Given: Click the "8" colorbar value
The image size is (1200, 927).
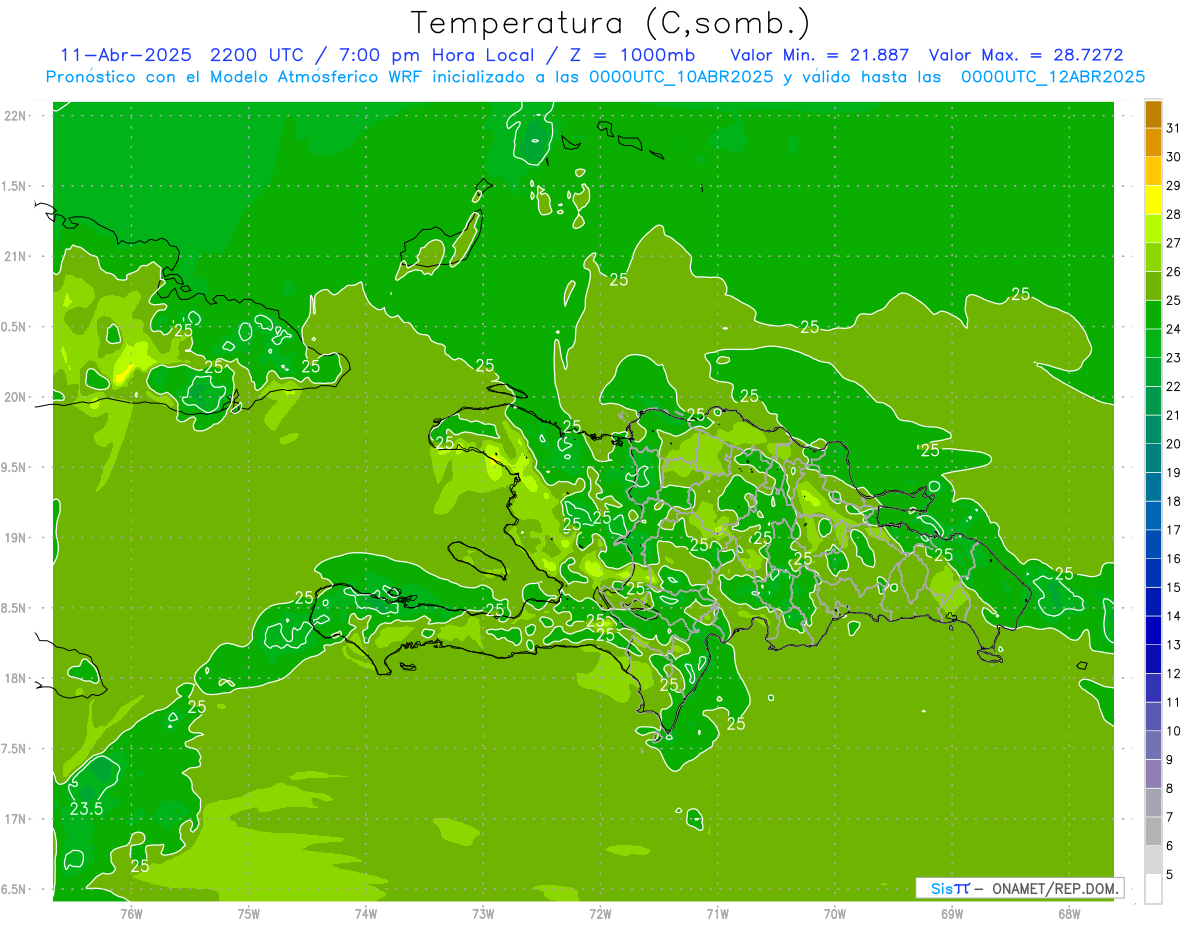Looking at the screenshot, I should coord(1170,788).
